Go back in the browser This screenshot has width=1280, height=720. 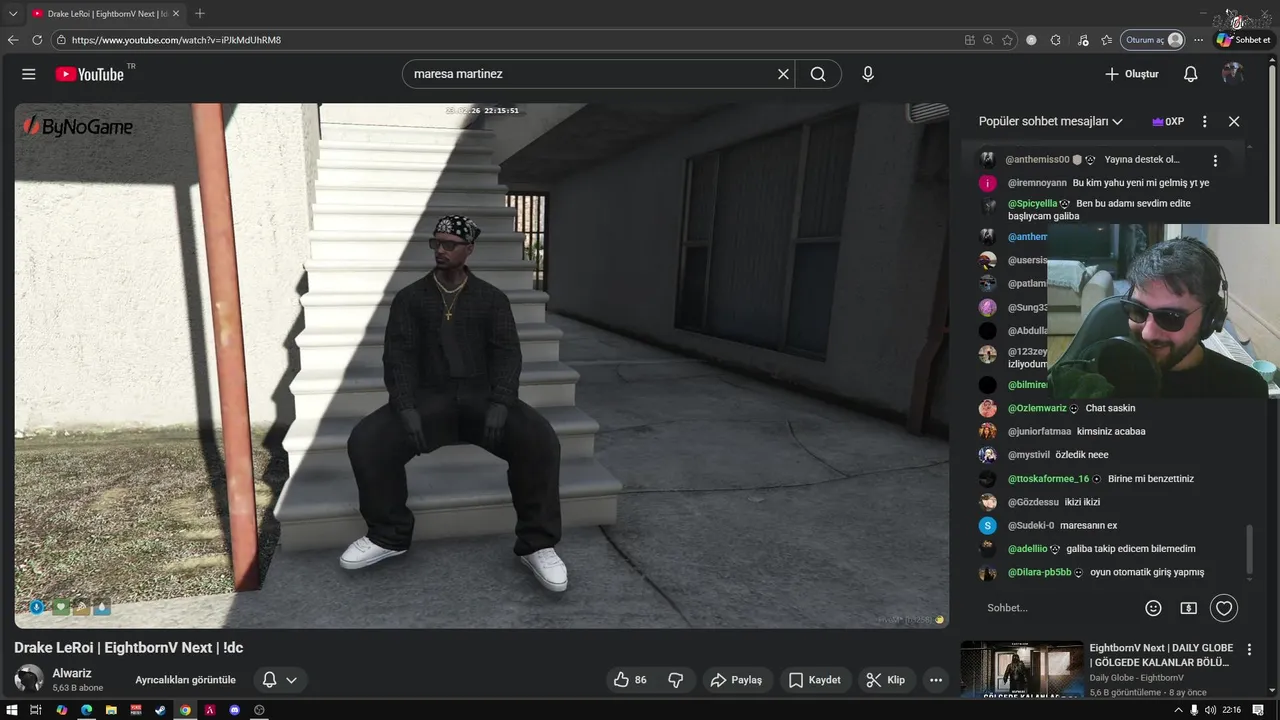(13, 40)
